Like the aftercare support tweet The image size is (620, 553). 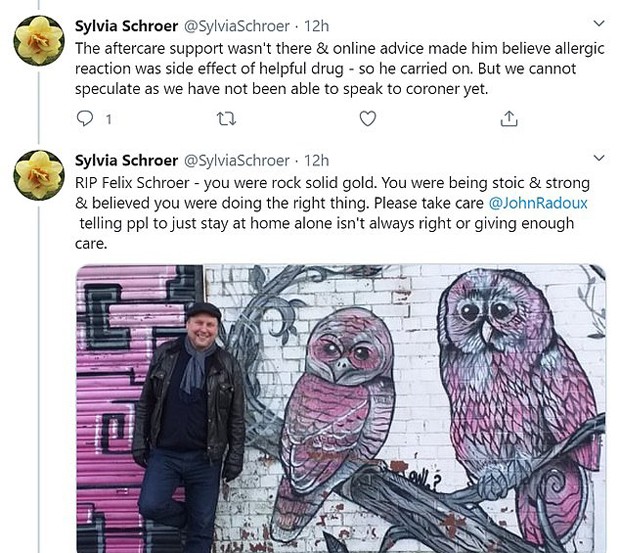(368, 119)
